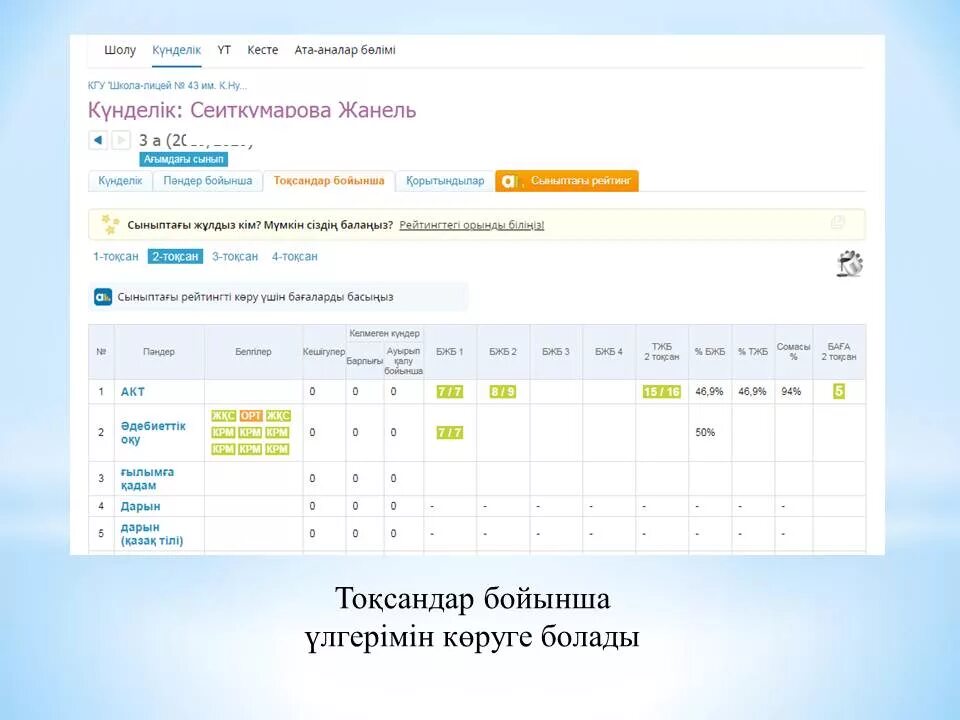Select the green 7/7 grade badge for АКТ
Viewport: 960px width, 720px height.
pos(448,392)
